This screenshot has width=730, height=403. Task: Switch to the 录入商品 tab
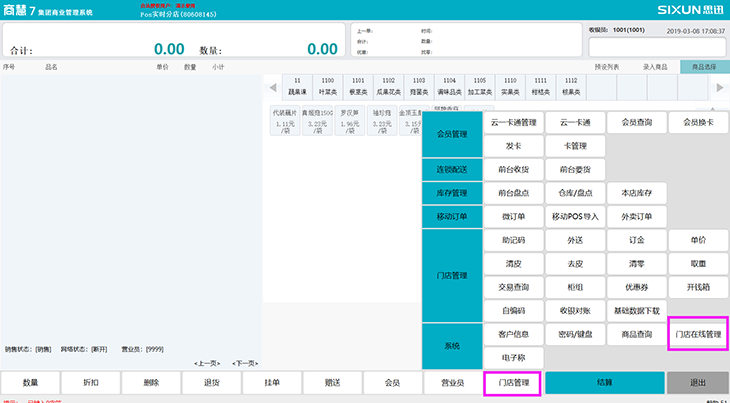point(654,67)
